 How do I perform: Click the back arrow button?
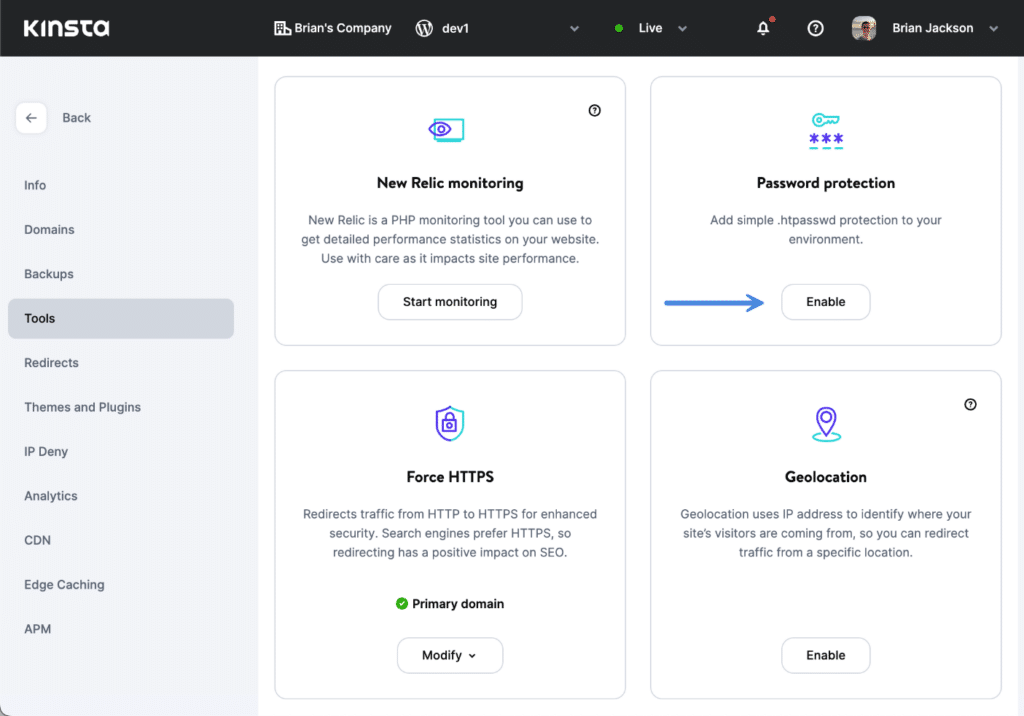(x=31, y=118)
